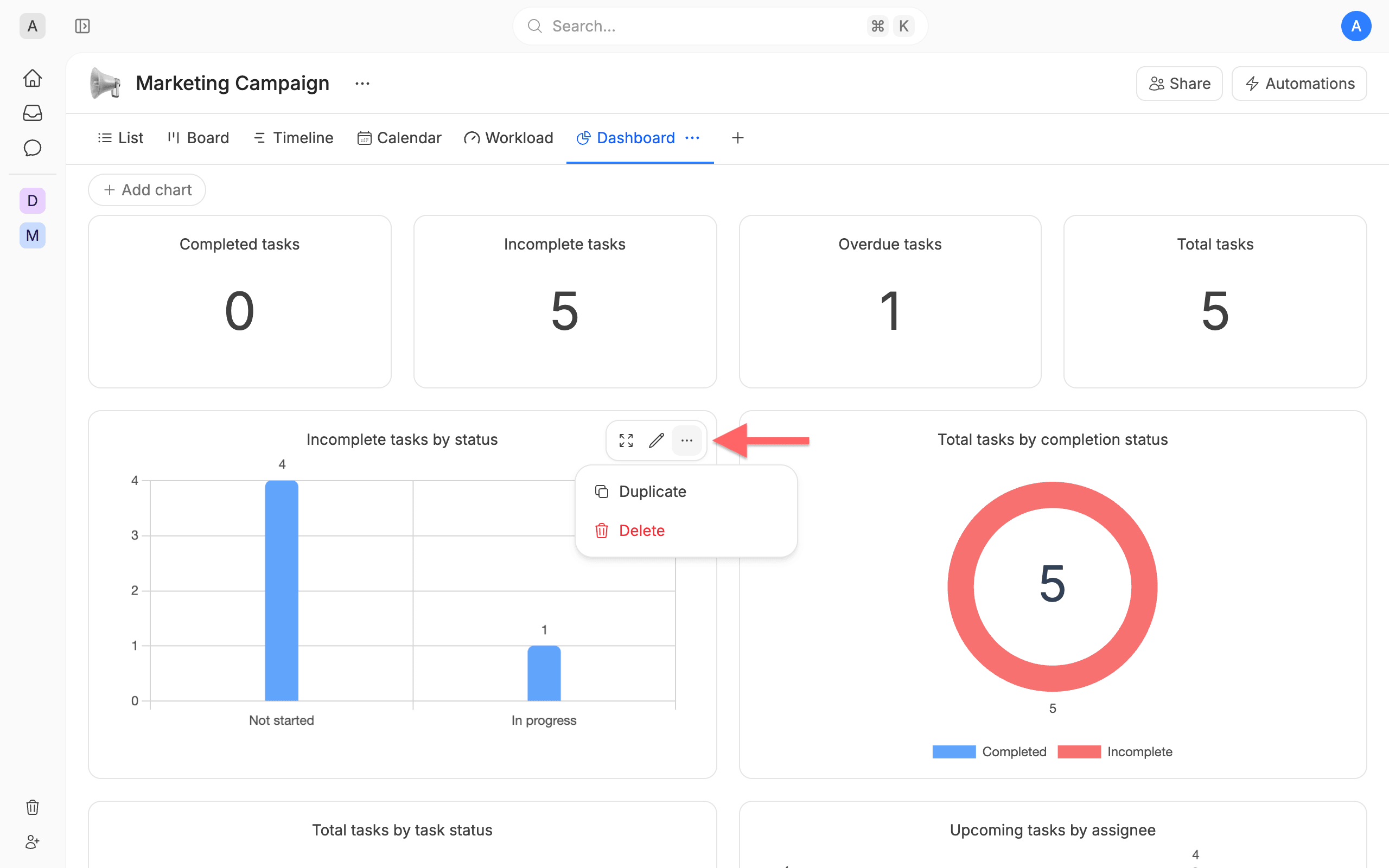
Task: Focus the Search field
Action: point(720,26)
